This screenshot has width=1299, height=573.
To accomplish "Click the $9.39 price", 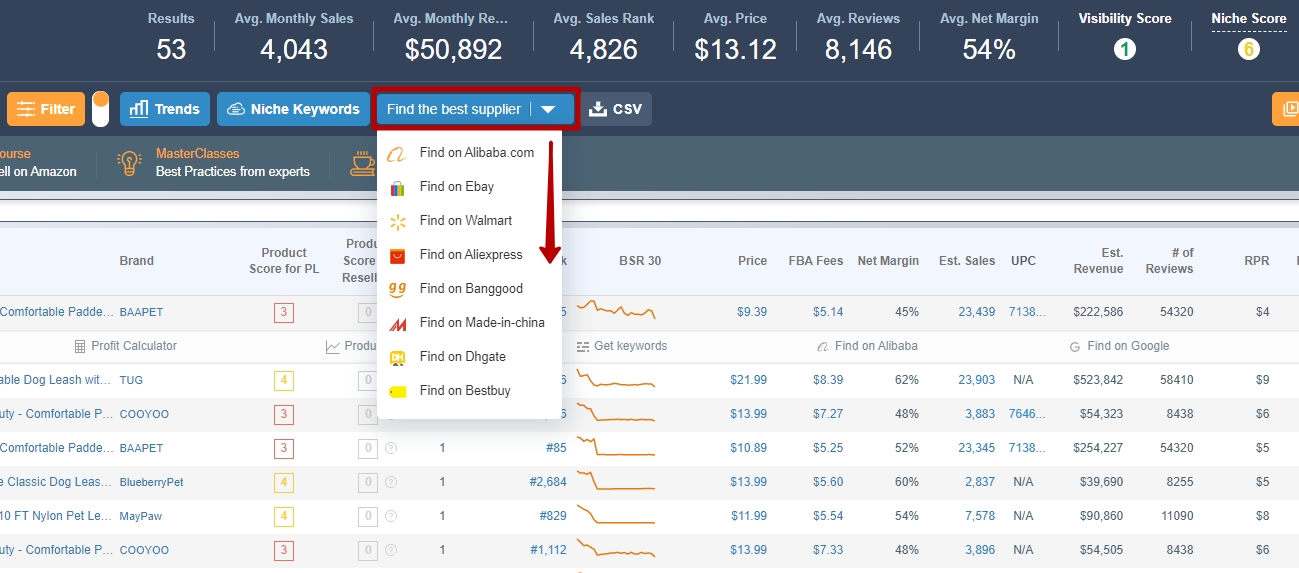I will (x=752, y=312).
